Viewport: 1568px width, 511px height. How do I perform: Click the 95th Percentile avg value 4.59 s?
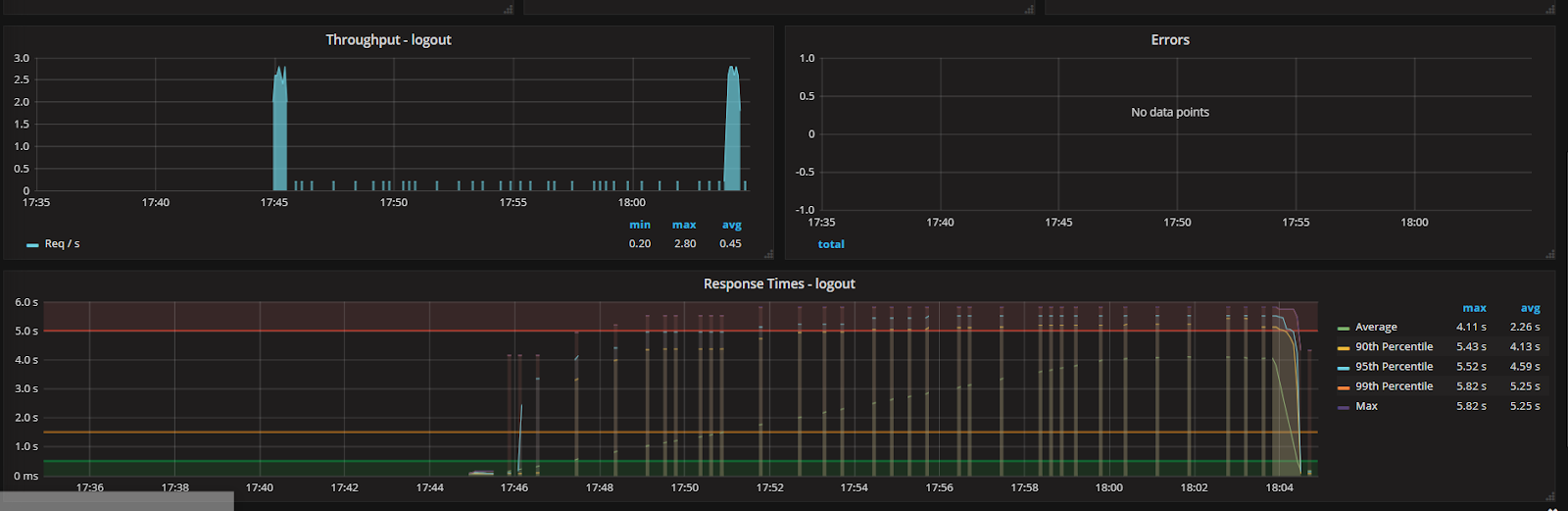(x=1525, y=367)
